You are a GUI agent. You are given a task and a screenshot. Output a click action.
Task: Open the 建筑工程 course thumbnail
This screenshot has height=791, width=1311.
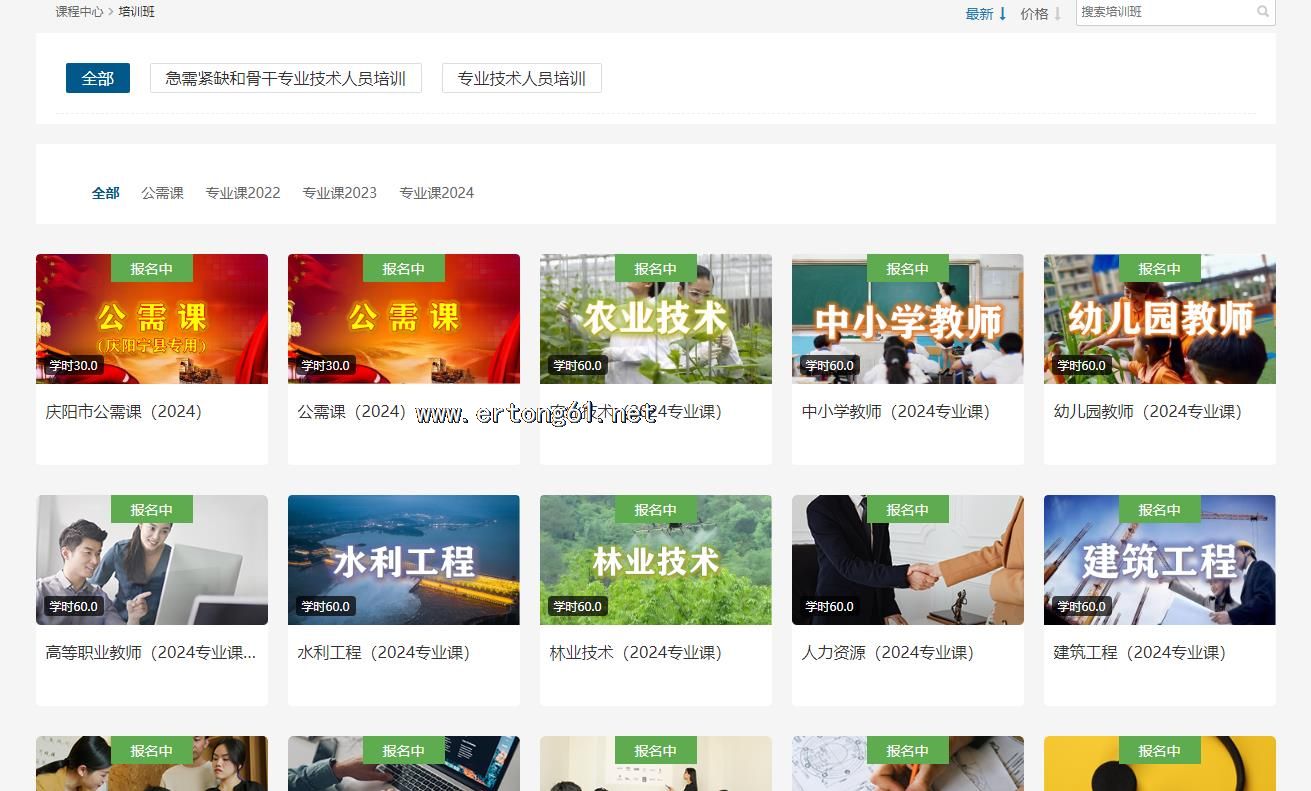pos(1159,561)
